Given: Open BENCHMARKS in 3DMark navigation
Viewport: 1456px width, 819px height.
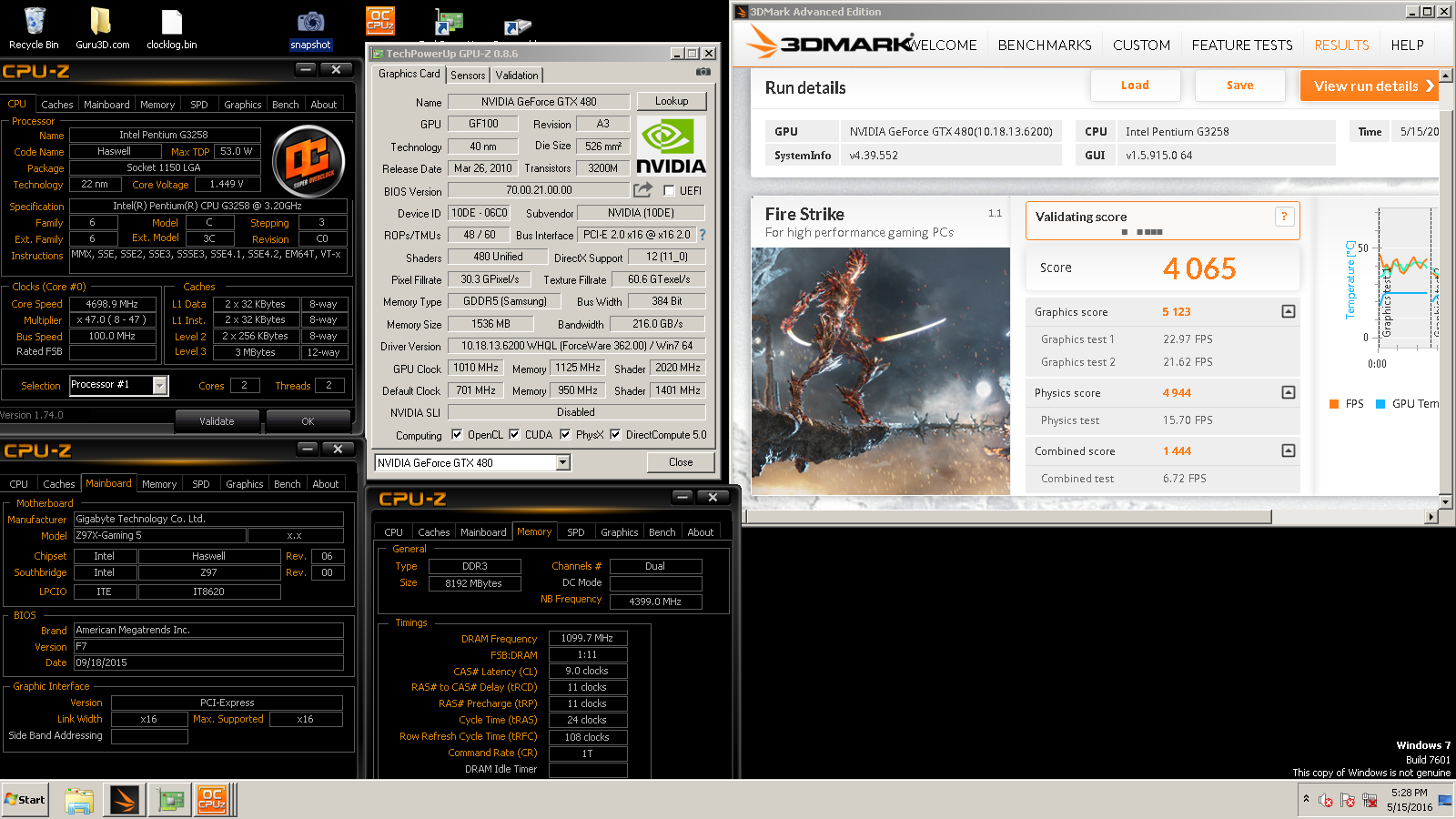Looking at the screenshot, I should (1045, 45).
